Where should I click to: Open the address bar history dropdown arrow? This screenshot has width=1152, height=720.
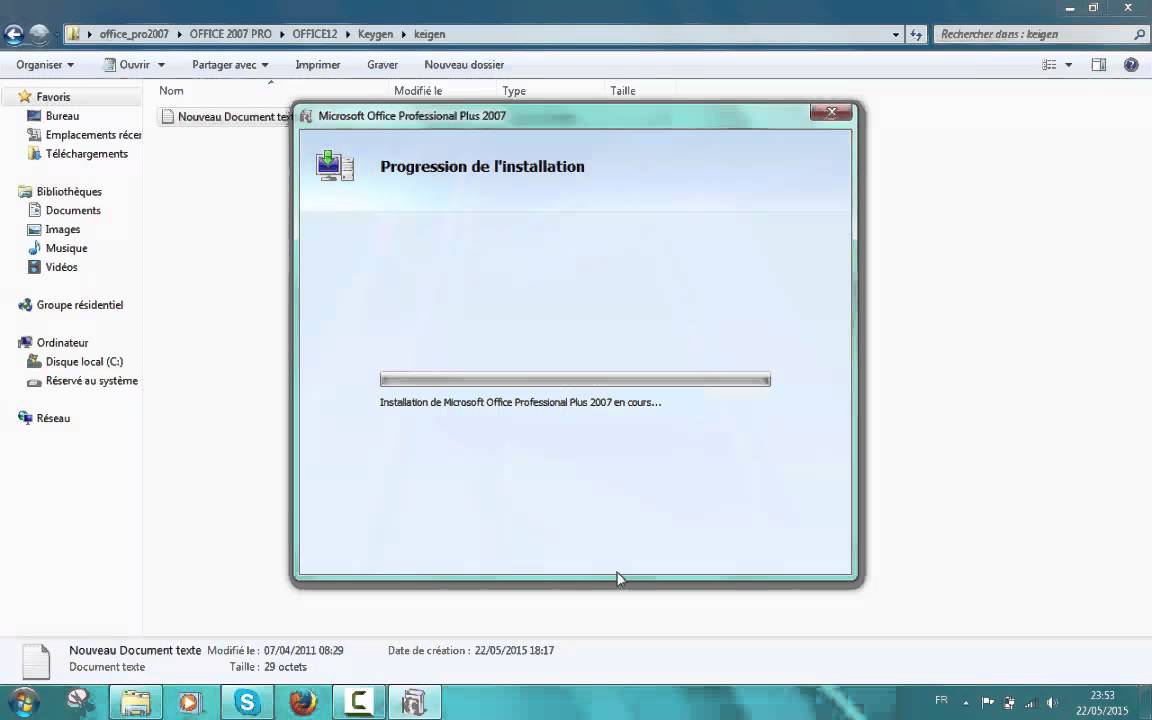coord(896,35)
